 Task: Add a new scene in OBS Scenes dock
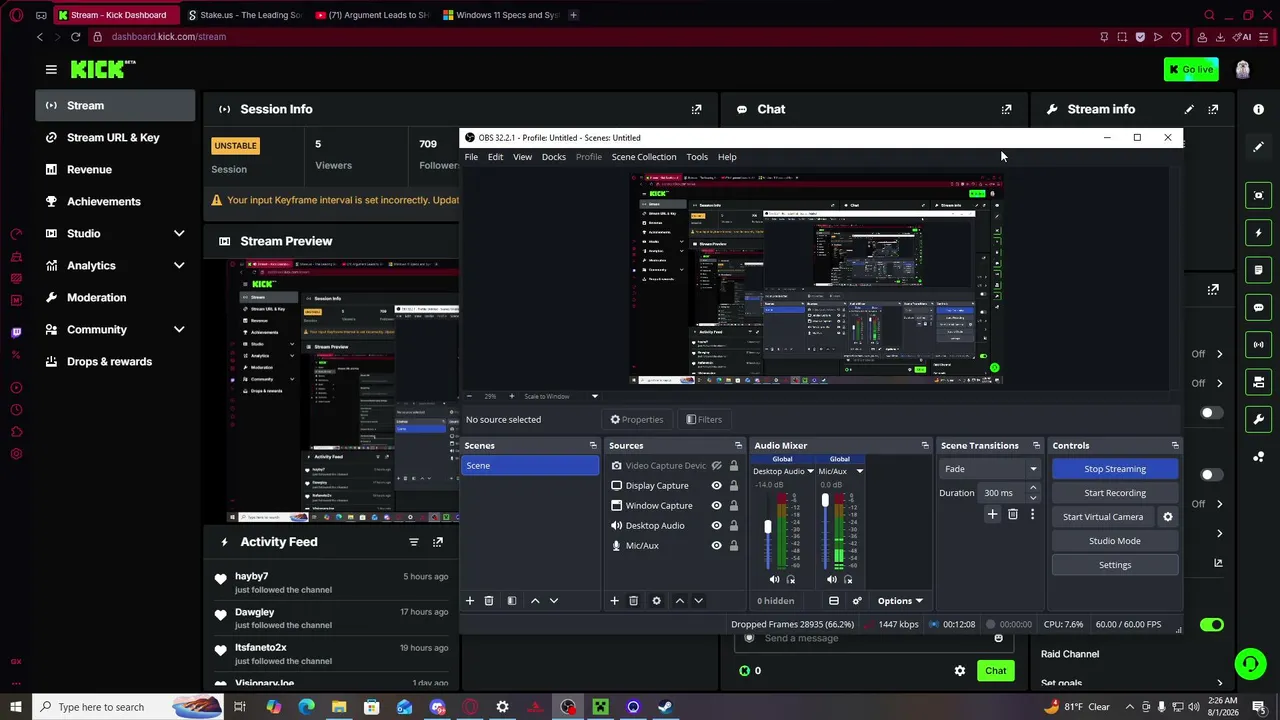(469, 601)
